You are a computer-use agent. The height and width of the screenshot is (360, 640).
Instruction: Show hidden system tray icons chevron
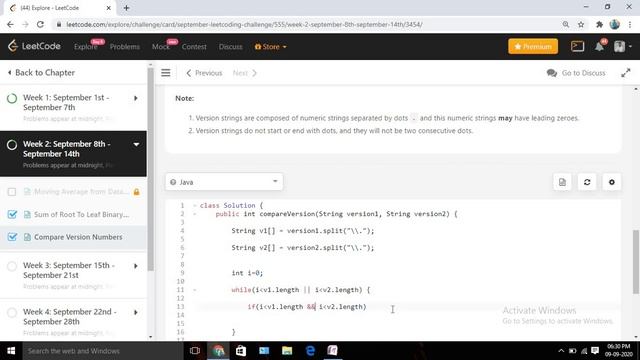(x=561, y=351)
